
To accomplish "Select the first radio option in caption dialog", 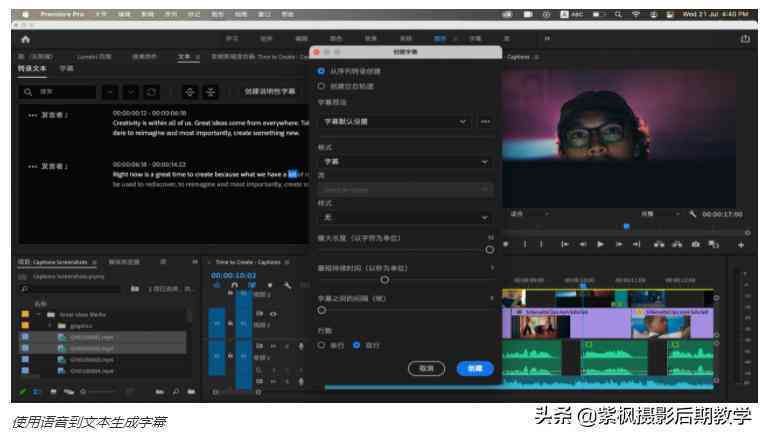I will (321, 71).
